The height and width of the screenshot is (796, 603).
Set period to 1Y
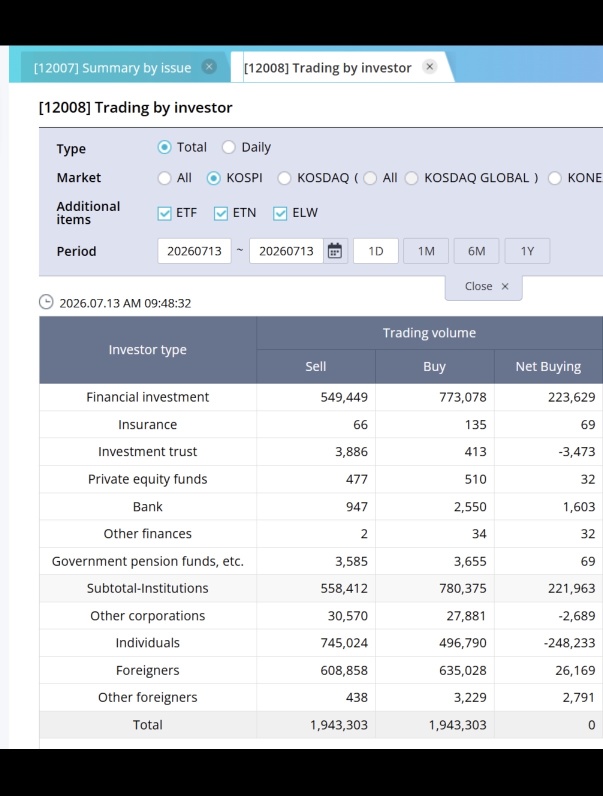[x=527, y=251]
